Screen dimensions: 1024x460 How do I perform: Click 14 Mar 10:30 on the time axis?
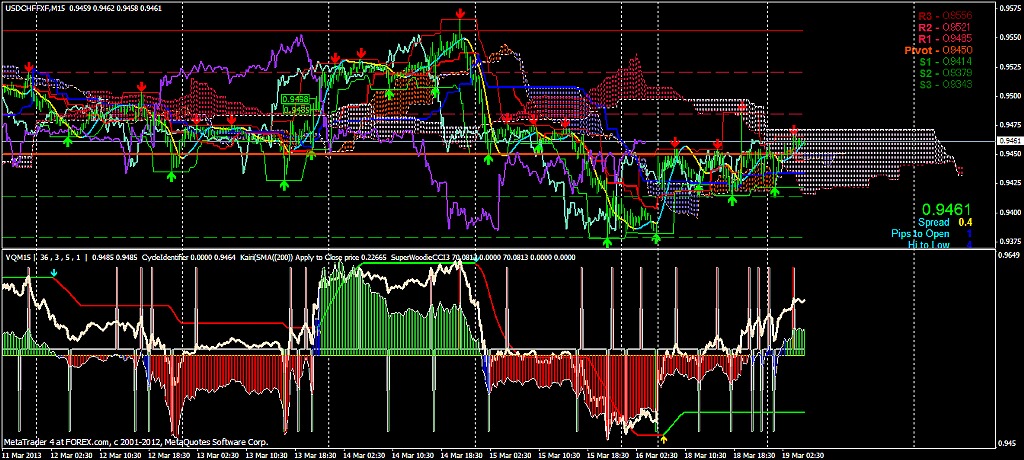413,453
